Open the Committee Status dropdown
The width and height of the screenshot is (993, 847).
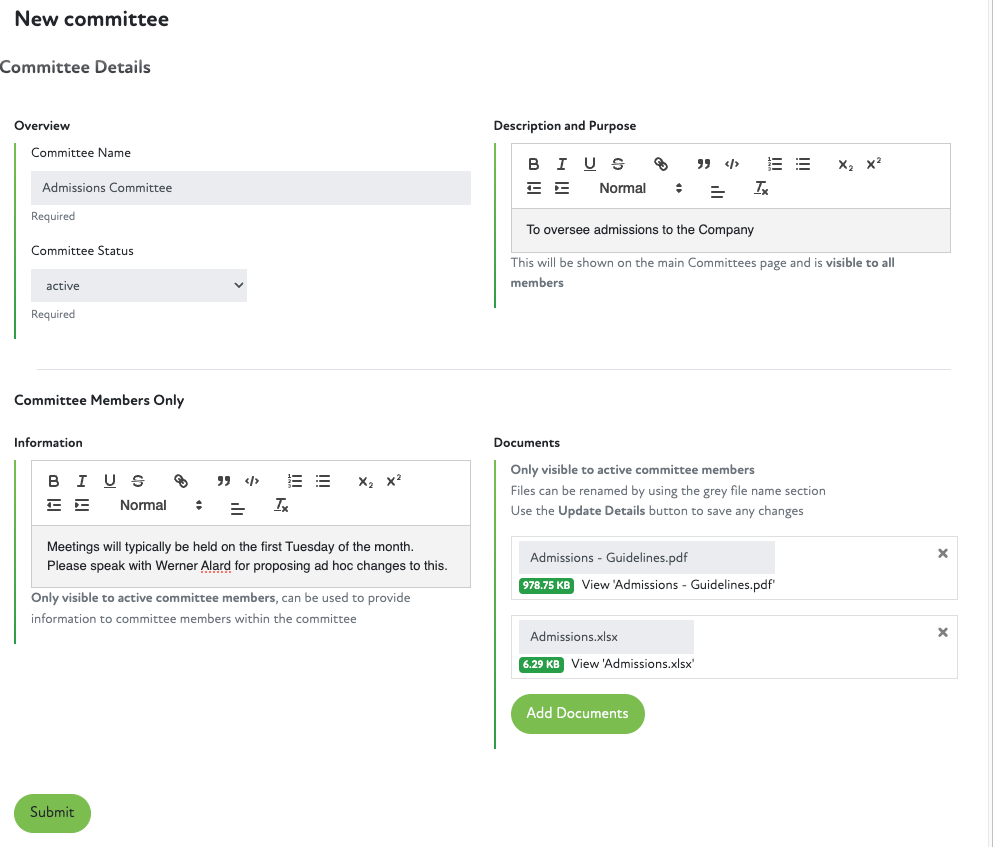(x=139, y=285)
